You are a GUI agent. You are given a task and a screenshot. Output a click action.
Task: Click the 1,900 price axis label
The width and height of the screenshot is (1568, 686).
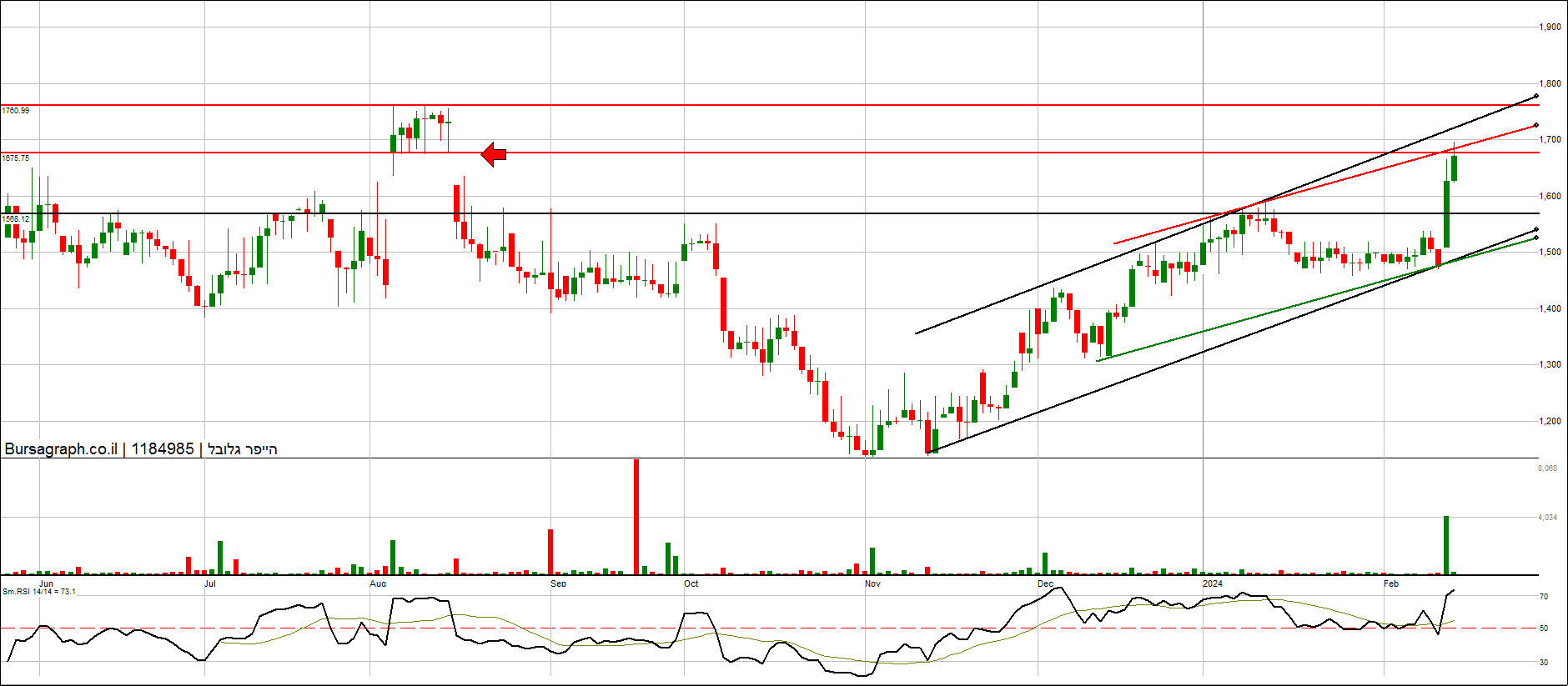click(1550, 27)
